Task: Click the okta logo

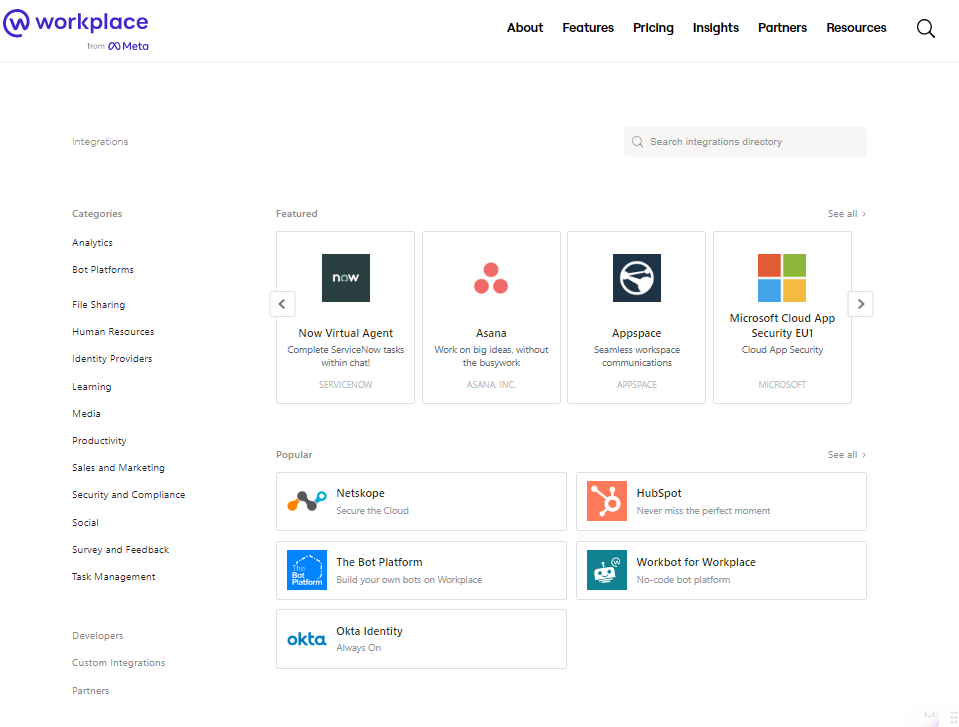Action: pyautogui.click(x=306, y=639)
